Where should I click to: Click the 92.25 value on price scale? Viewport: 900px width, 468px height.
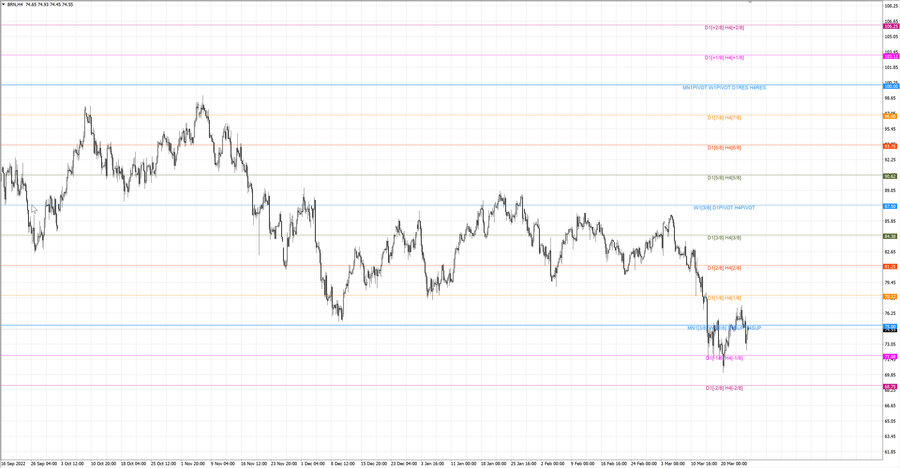coord(891,160)
